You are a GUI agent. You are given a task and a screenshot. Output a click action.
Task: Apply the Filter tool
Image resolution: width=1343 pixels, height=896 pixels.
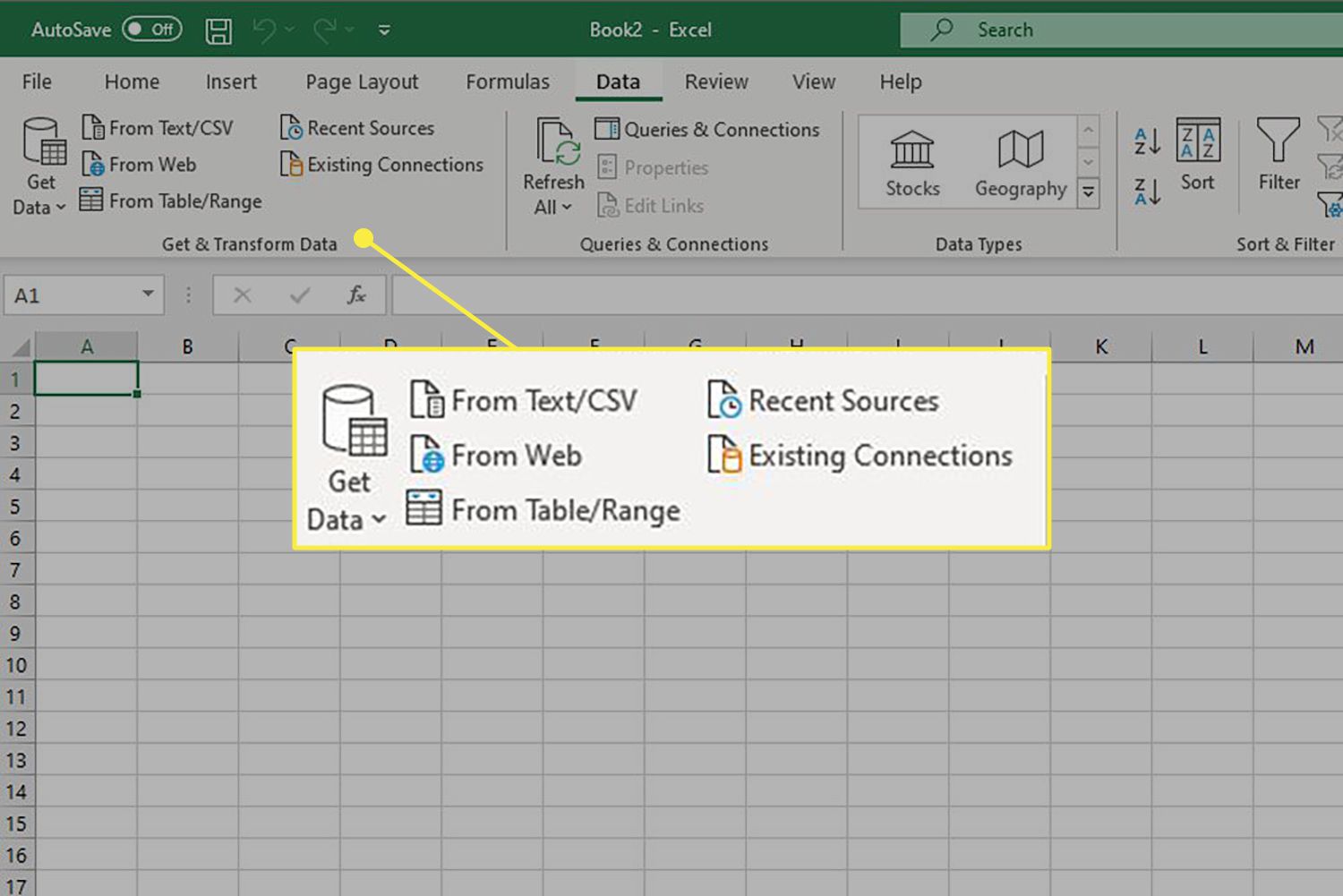point(1278,157)
